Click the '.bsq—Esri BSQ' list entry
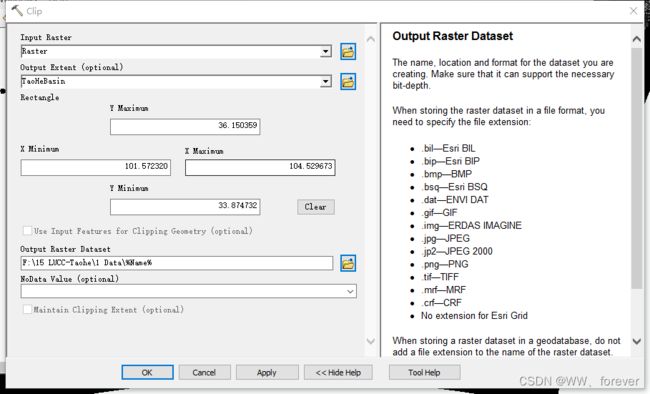Viewport: 650px width, 394px height. 454,187
